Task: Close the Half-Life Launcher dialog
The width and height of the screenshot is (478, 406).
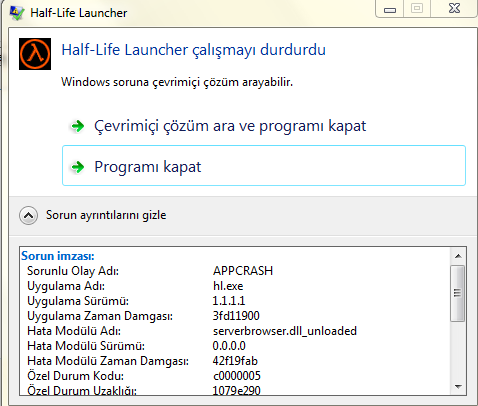Action: 454,9
